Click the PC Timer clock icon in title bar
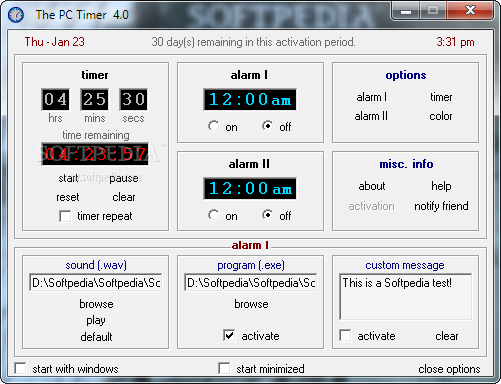This screenshot has height=384, width=501. [16, 15]
